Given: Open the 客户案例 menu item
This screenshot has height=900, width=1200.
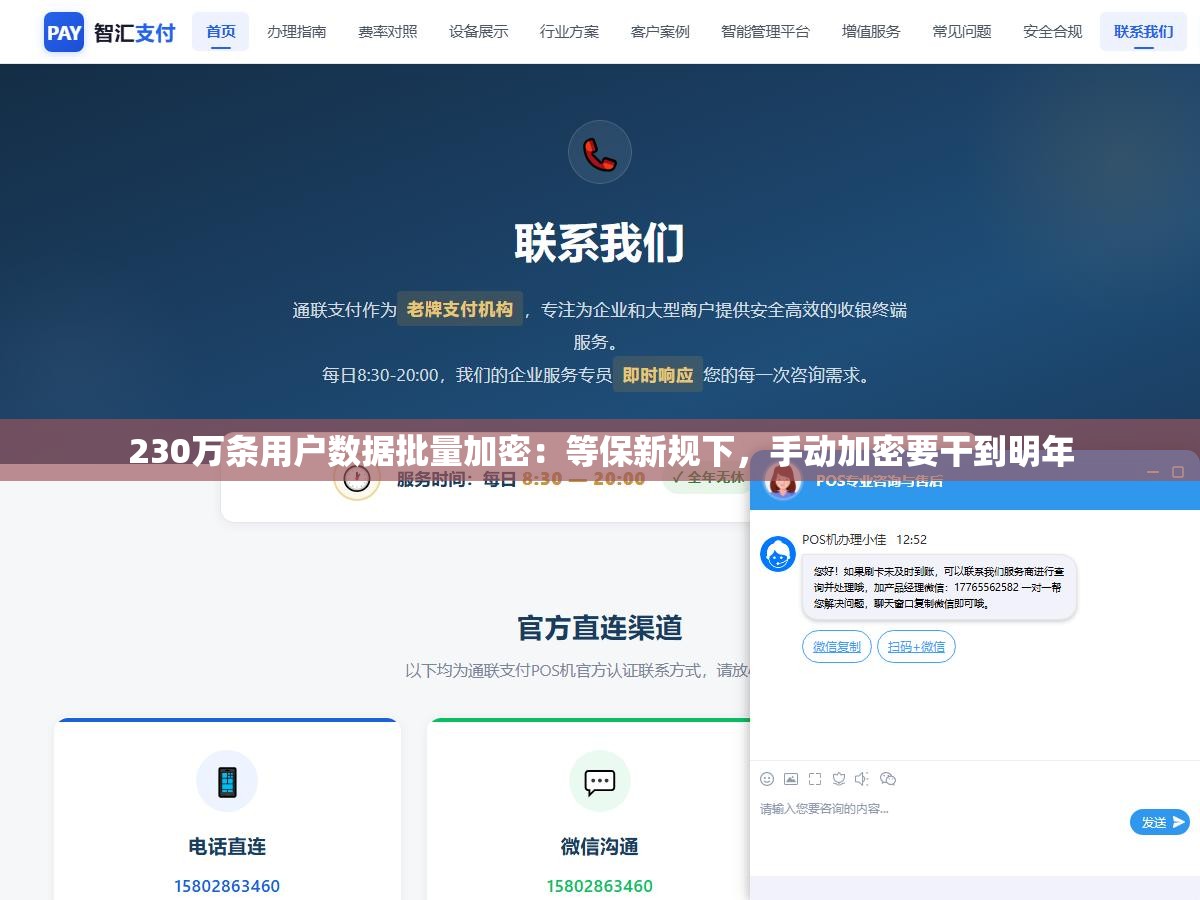Looking at the screenshot, I should [660, 31].
